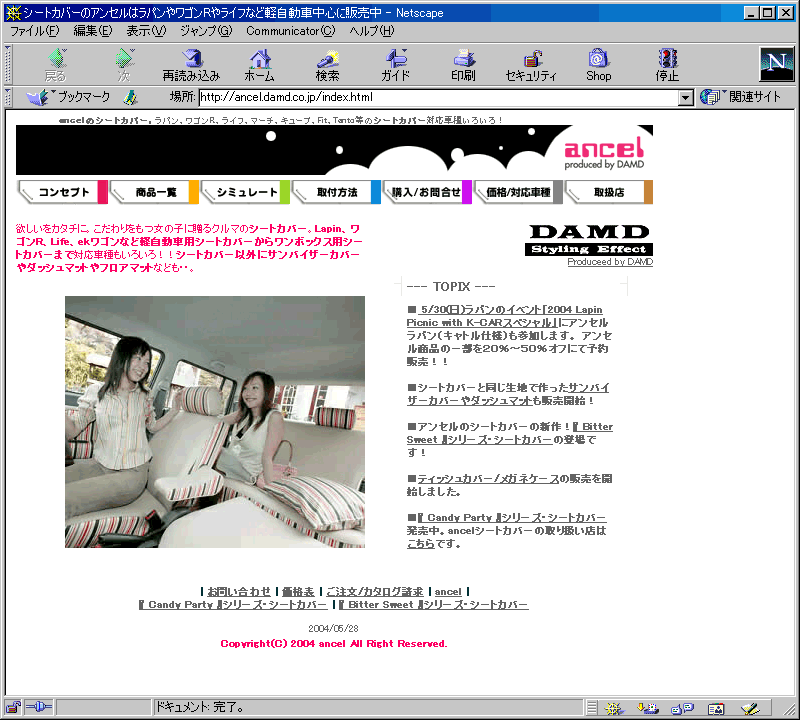This screenshot has width=800, height=720.
Task: Open the 表示(V) menu
Action: pos(146,31)
